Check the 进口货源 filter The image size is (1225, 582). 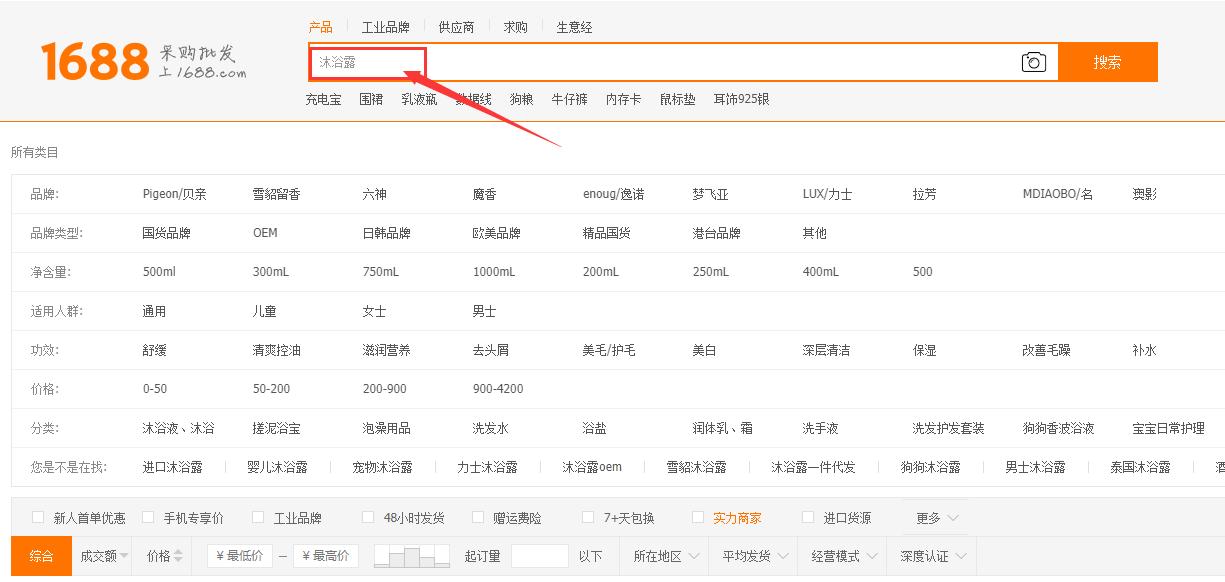pyautogui.click(x=808, y=517)
